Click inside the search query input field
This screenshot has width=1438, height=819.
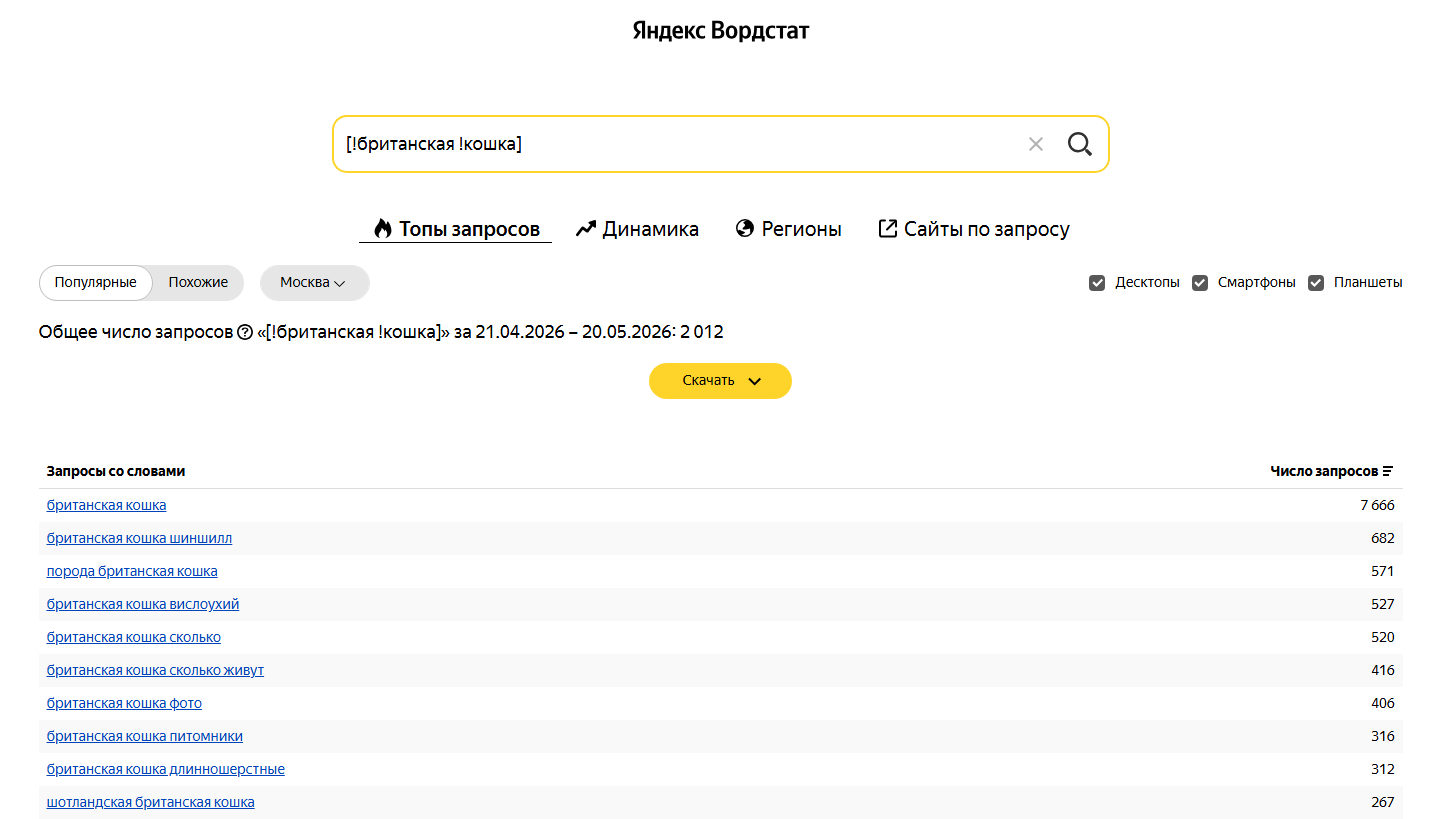(680, 144)
